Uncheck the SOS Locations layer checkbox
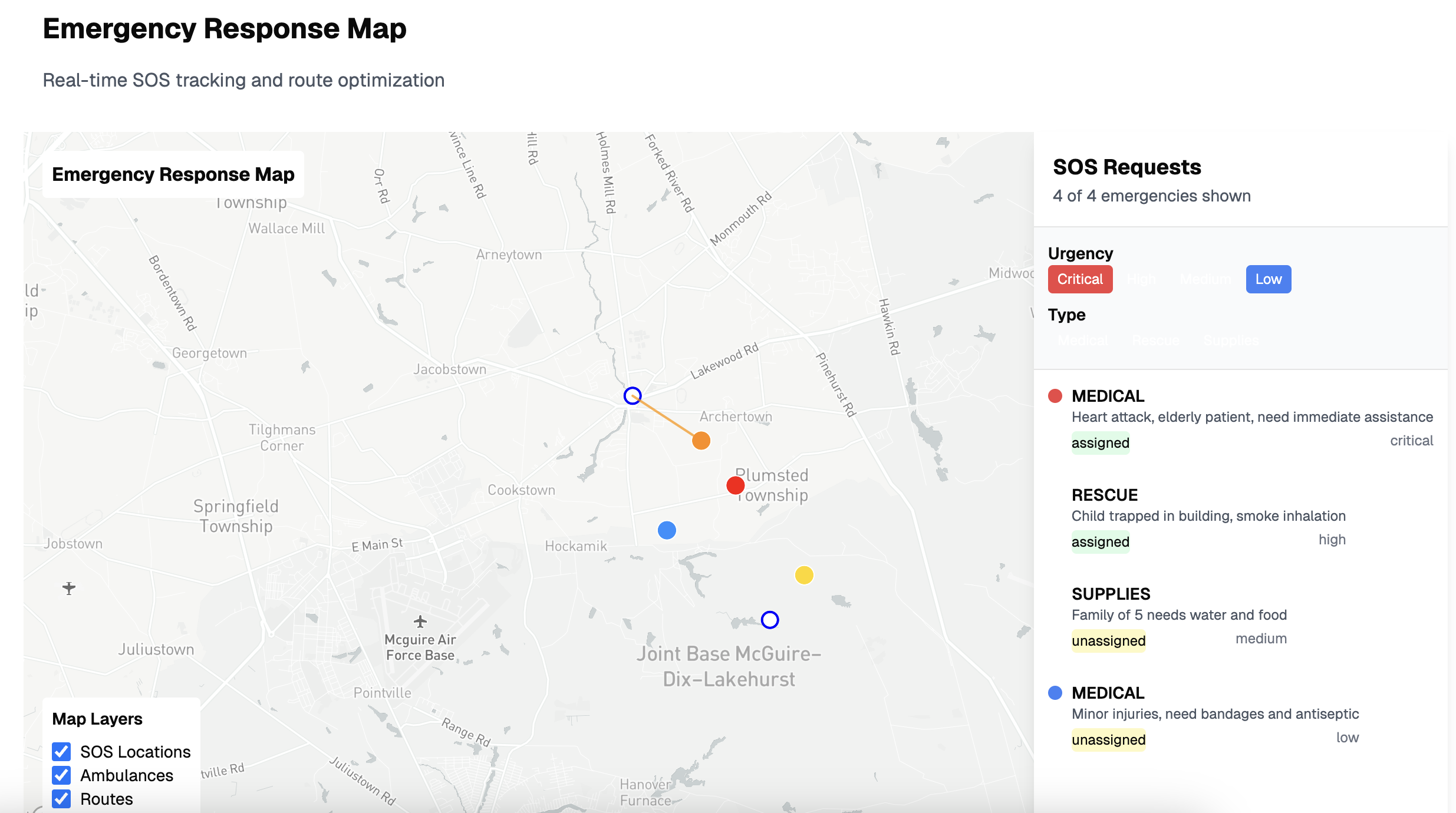 61,752
